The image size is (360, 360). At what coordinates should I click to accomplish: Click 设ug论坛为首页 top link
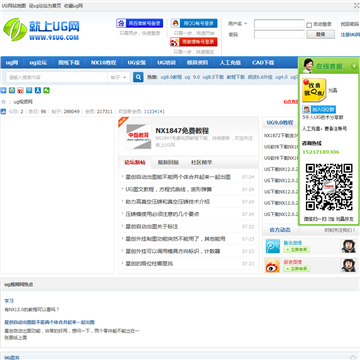click(x=45, y=6)
